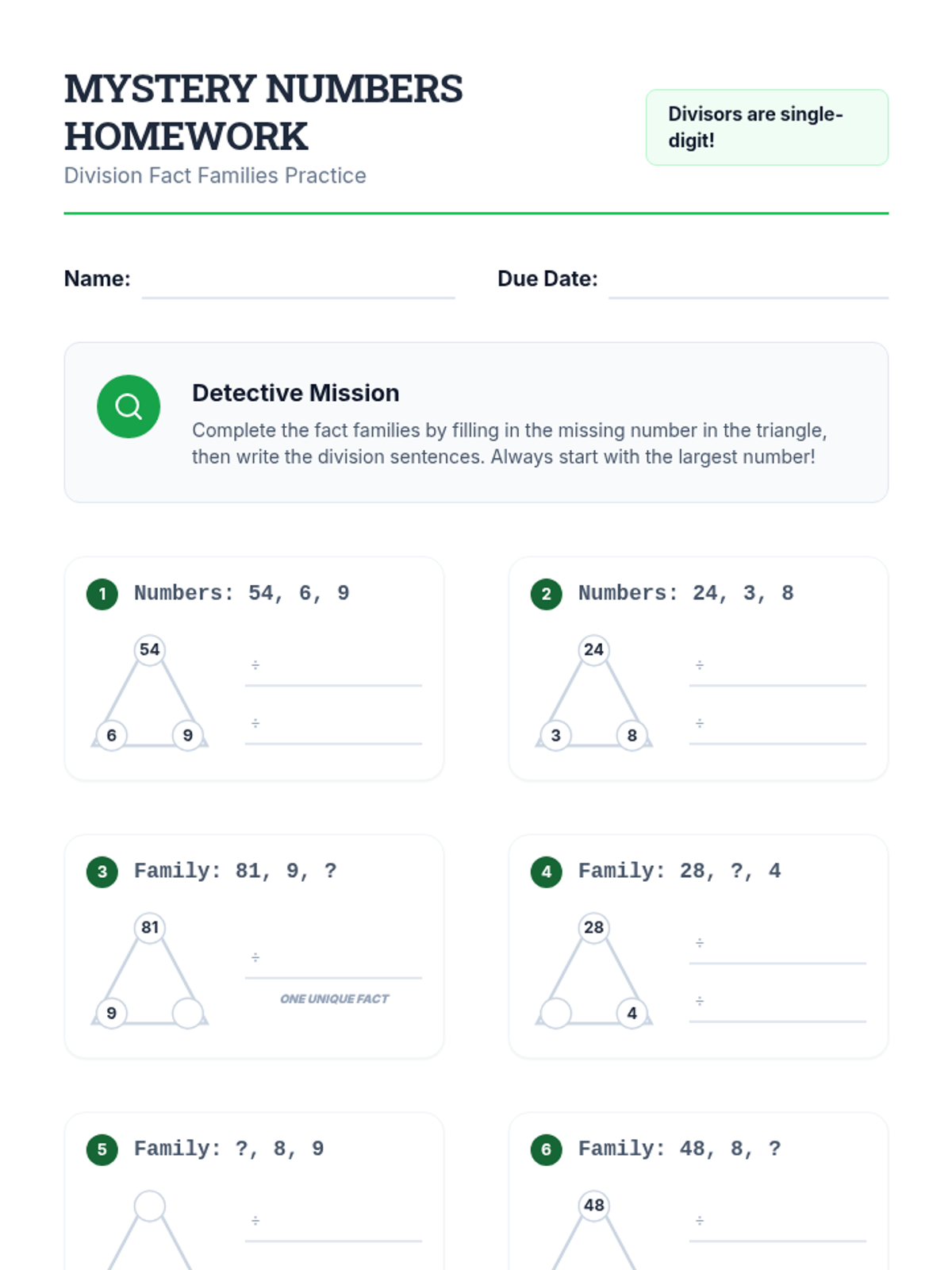The height and width of the screenshot is (1270, 952).
Task: Click problem 4 number badge
Action: pos(547,872)
